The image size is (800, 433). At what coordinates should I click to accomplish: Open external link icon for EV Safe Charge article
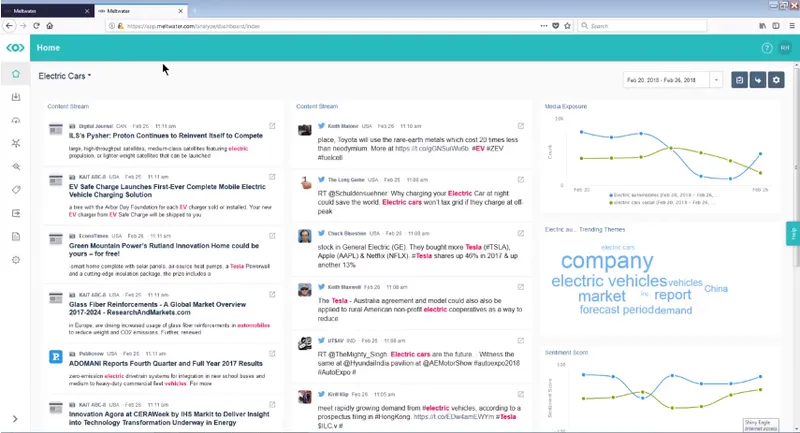(272, 177)
